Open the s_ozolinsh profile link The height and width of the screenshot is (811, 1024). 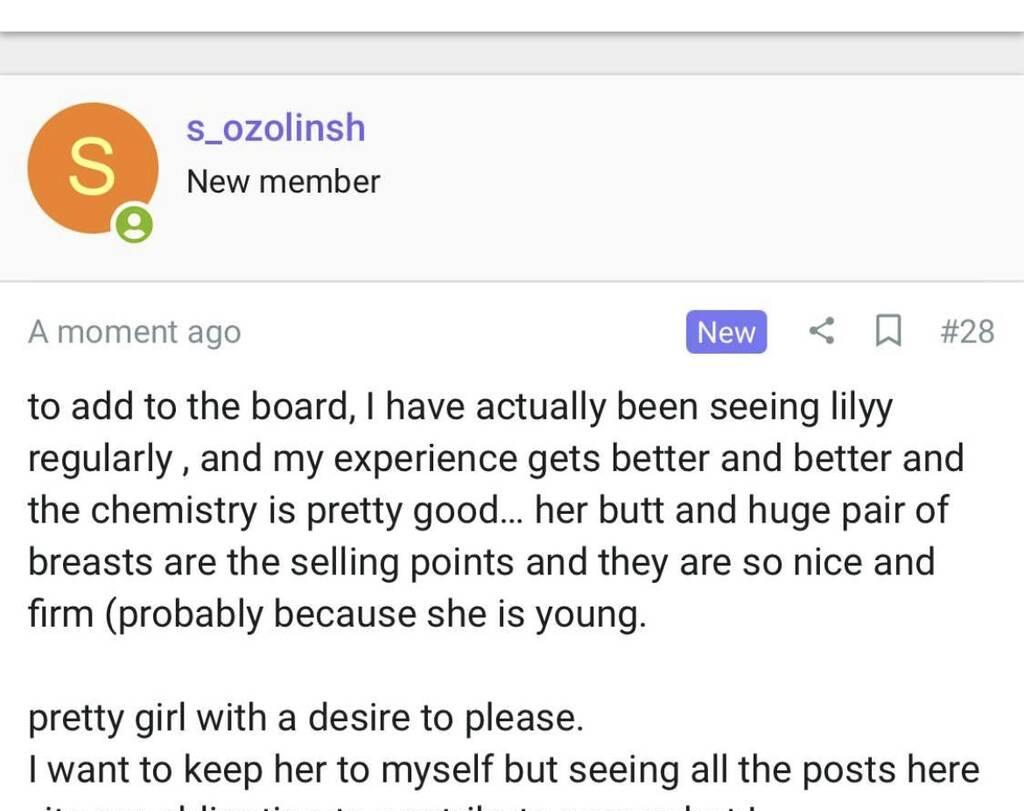pyautogui.click(x=276, y=128)
